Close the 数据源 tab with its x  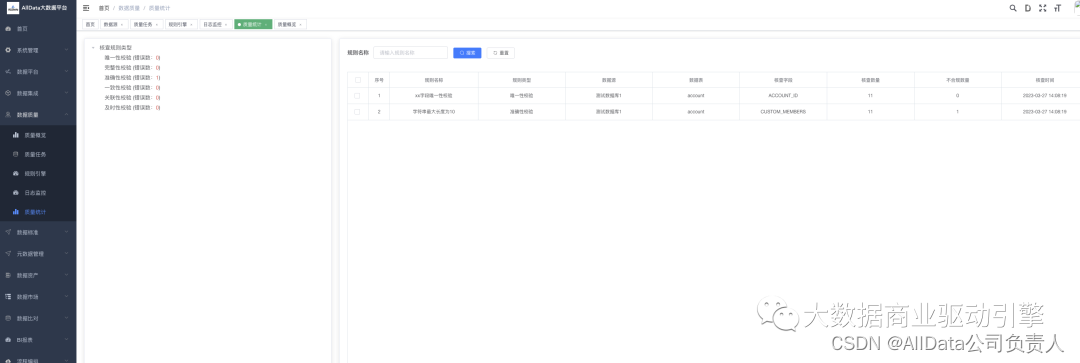coord(122,25)
